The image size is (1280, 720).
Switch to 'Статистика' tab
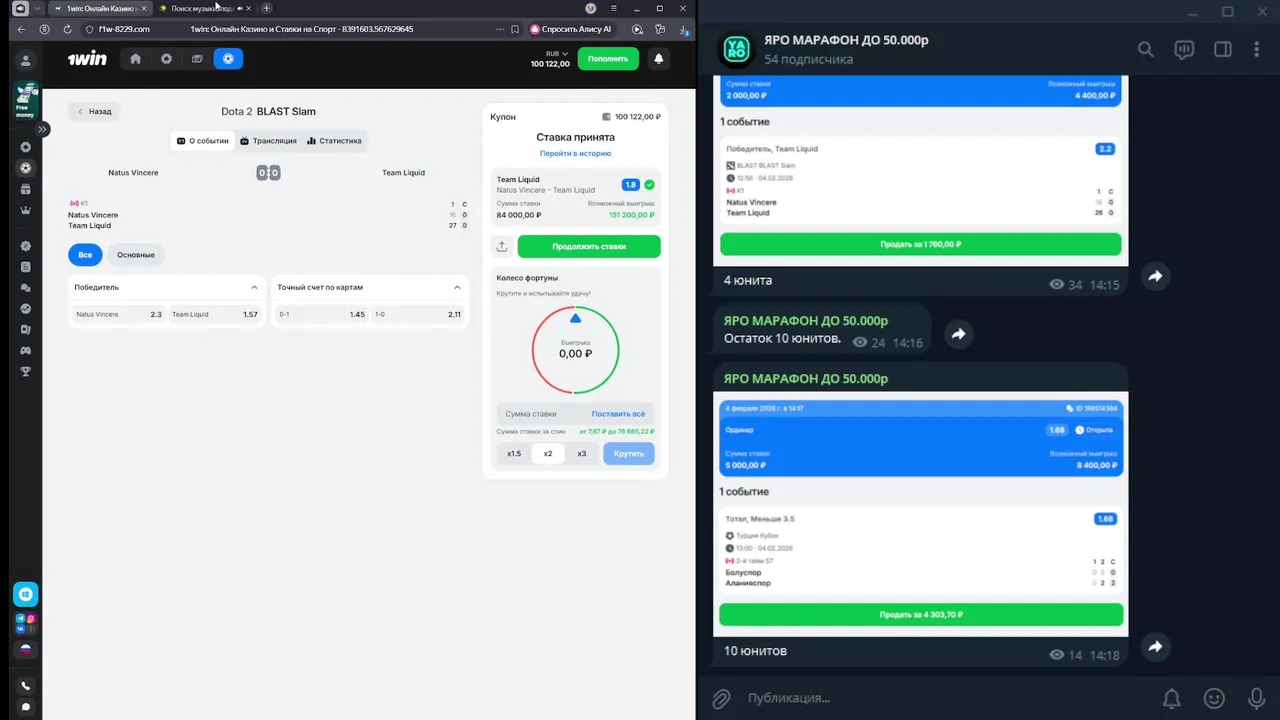[334, 141]
